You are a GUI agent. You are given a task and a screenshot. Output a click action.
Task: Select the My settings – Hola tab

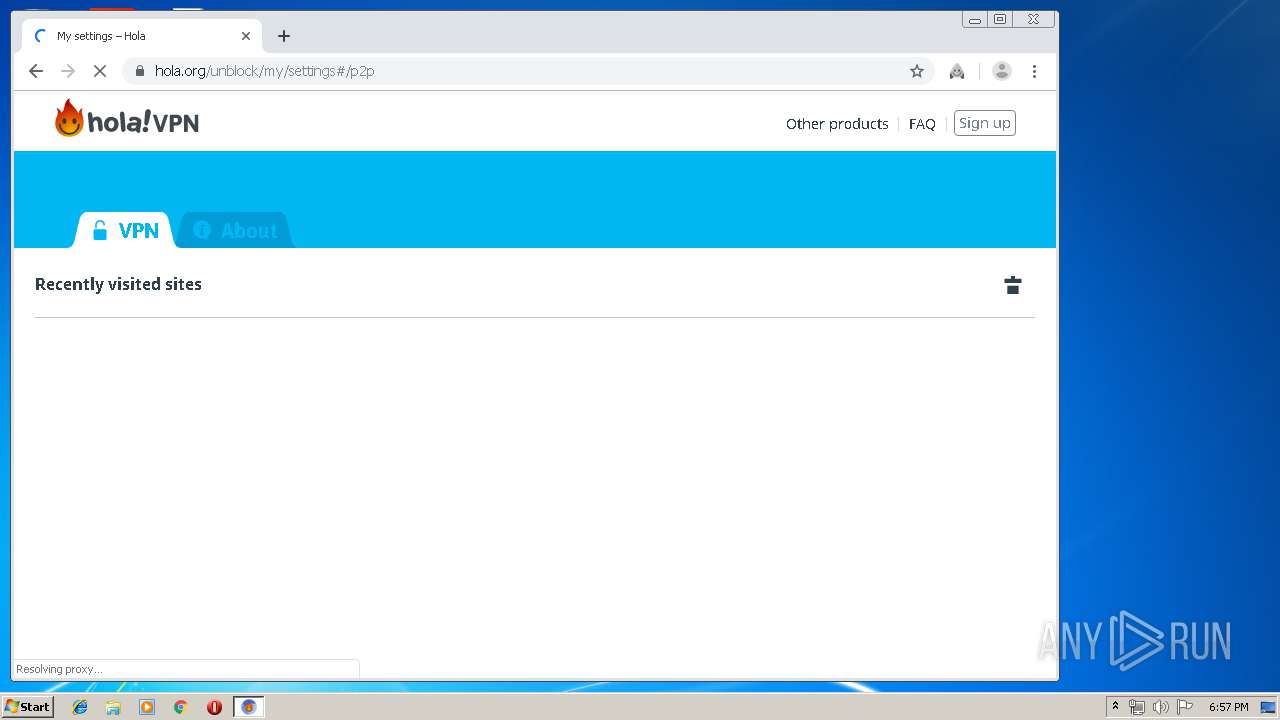tap(142, 36)
